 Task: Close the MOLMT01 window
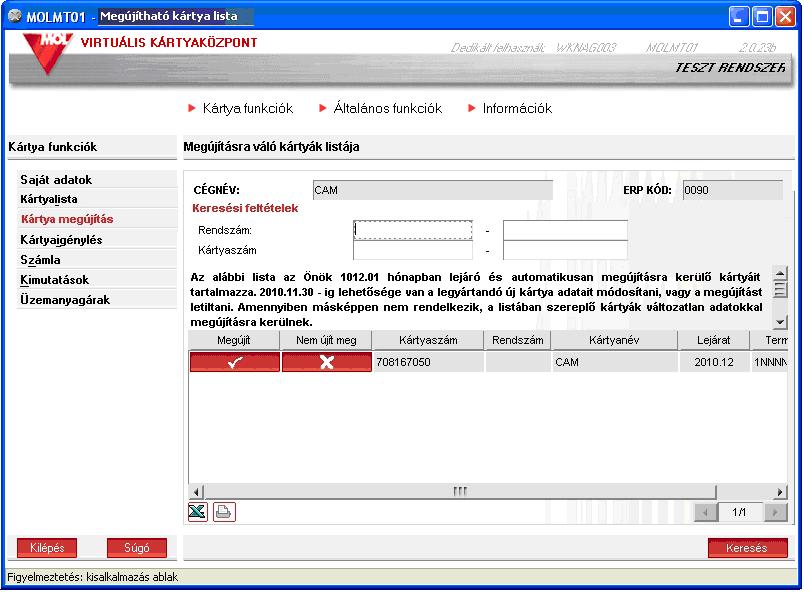pyautogui.click(x=785, y=17)
